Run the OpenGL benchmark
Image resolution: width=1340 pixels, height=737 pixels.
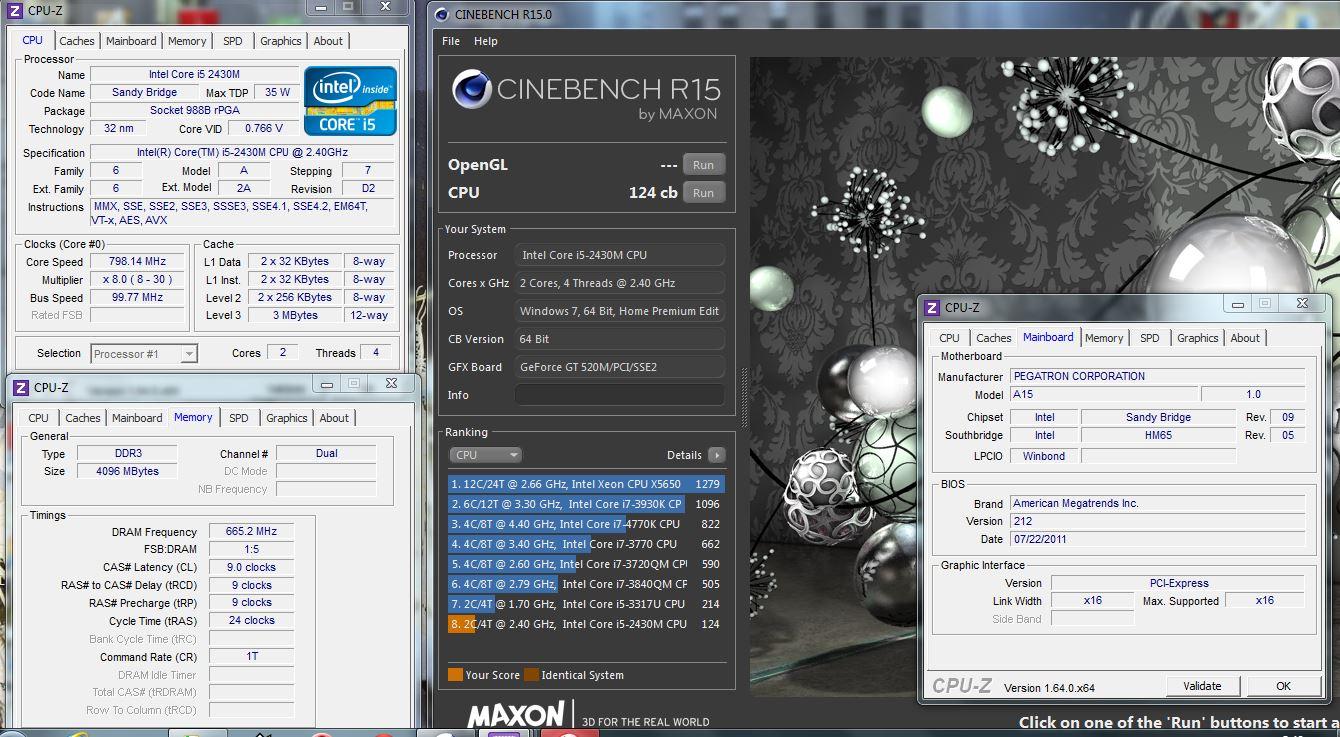pos(704,165)
